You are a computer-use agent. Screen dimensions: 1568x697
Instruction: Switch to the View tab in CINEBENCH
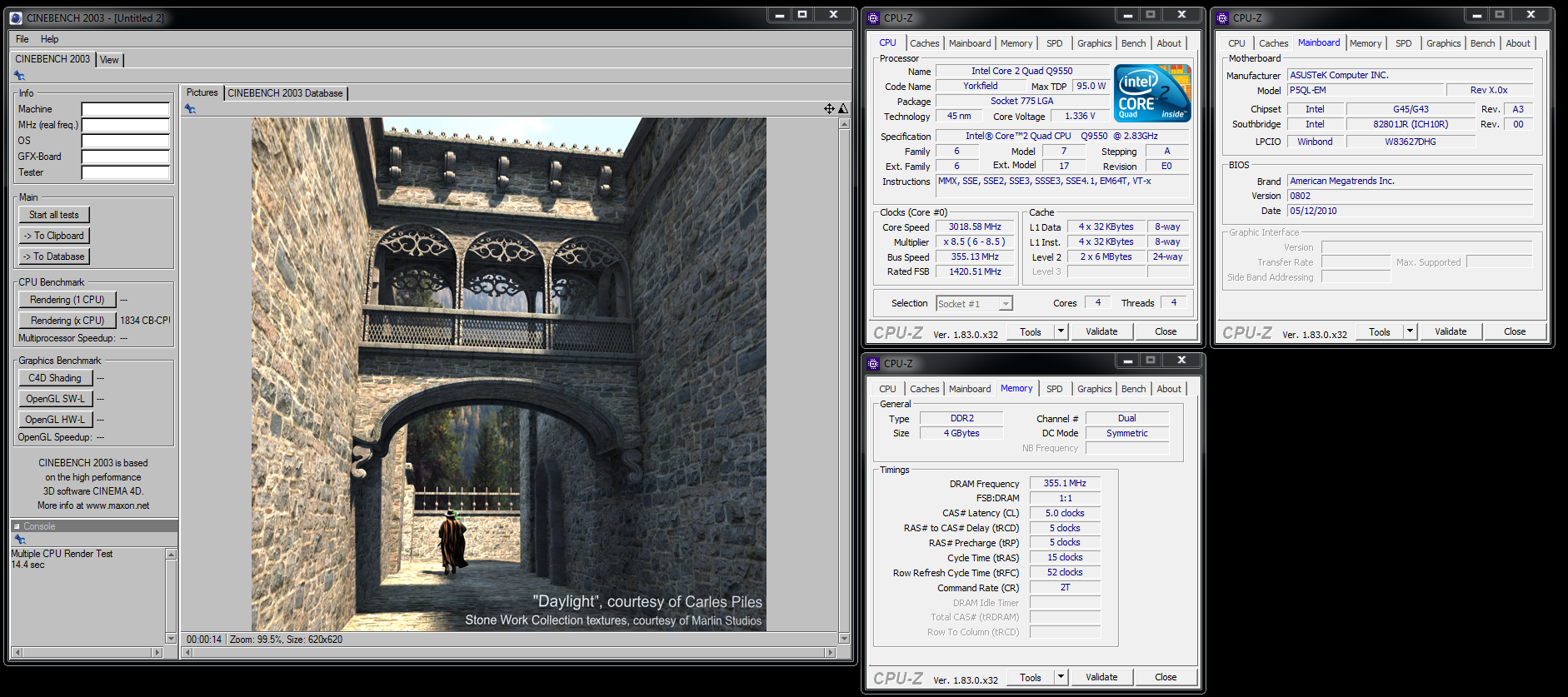[109, 60]
